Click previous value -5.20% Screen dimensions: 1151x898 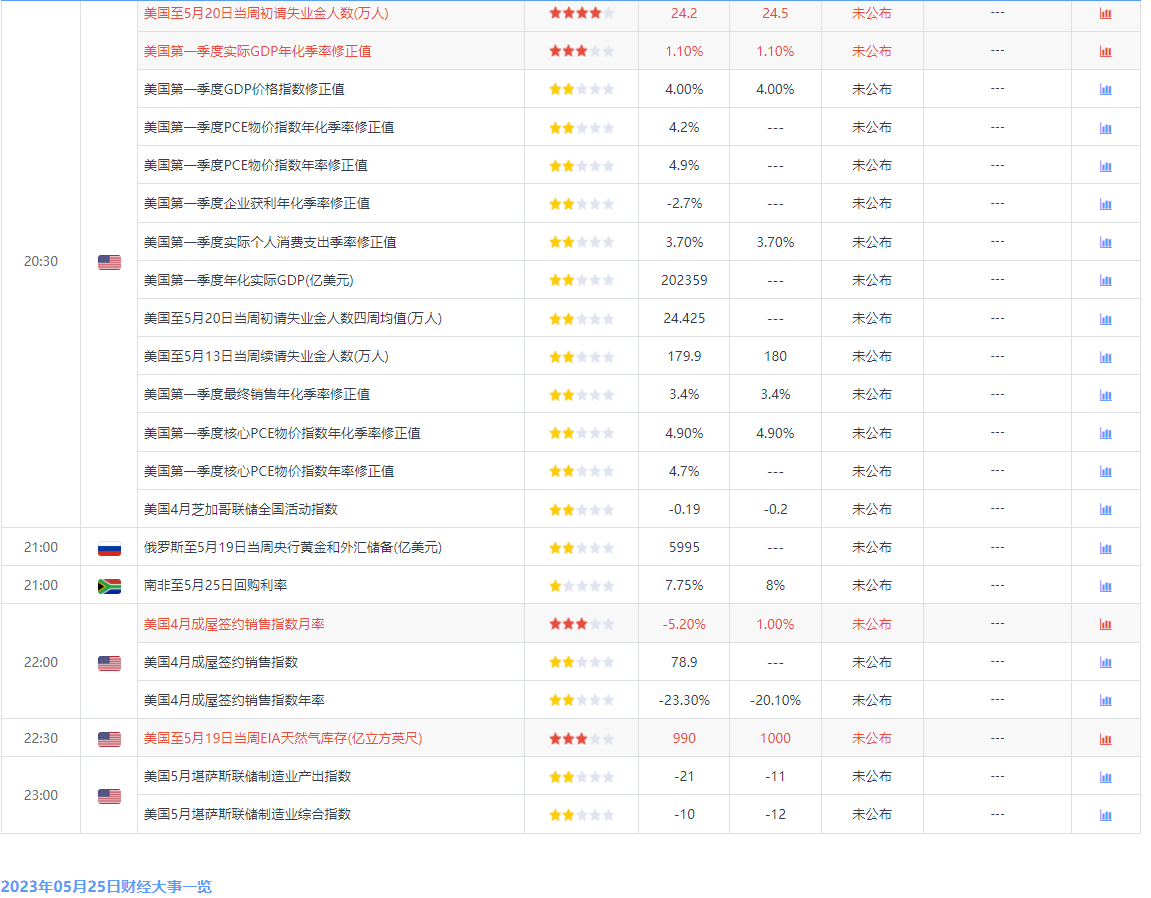684,624
